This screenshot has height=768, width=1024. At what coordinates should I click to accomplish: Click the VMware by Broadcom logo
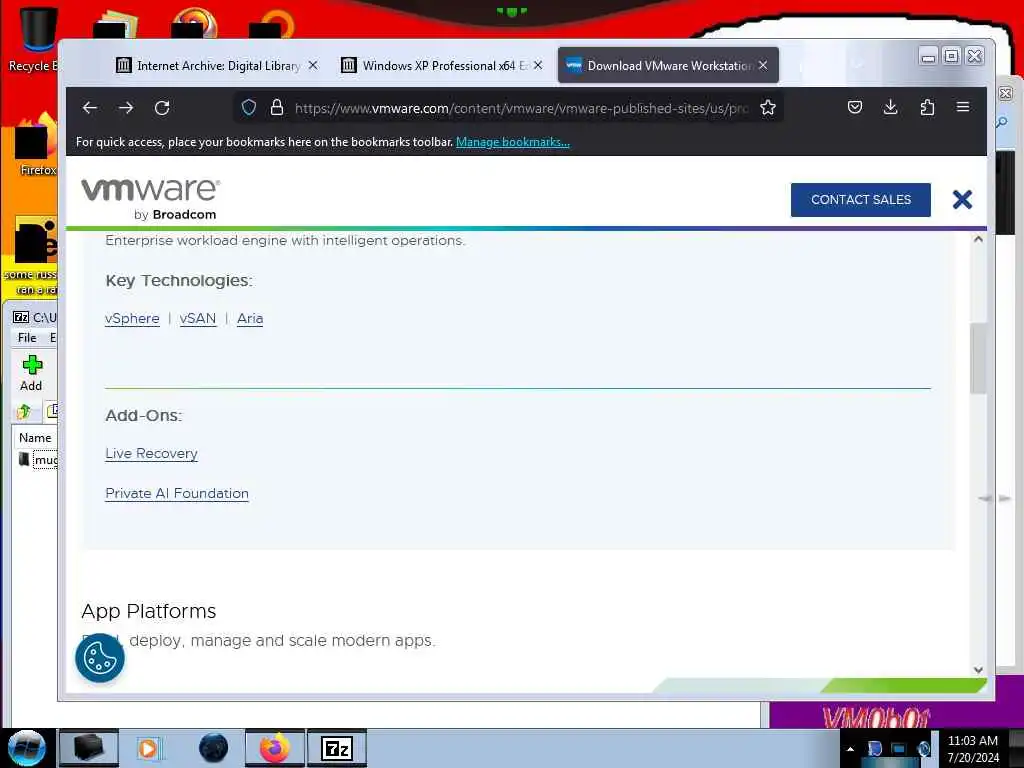tap(150, 199)
